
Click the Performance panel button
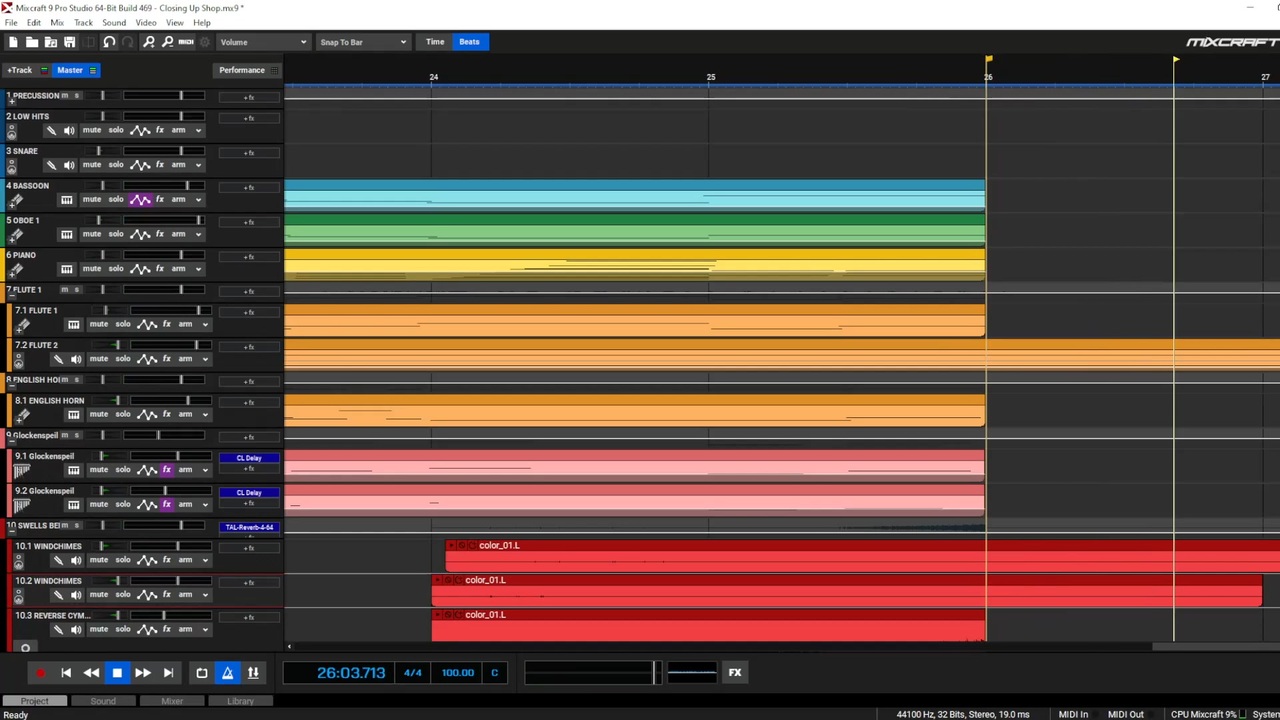point(242,70)
